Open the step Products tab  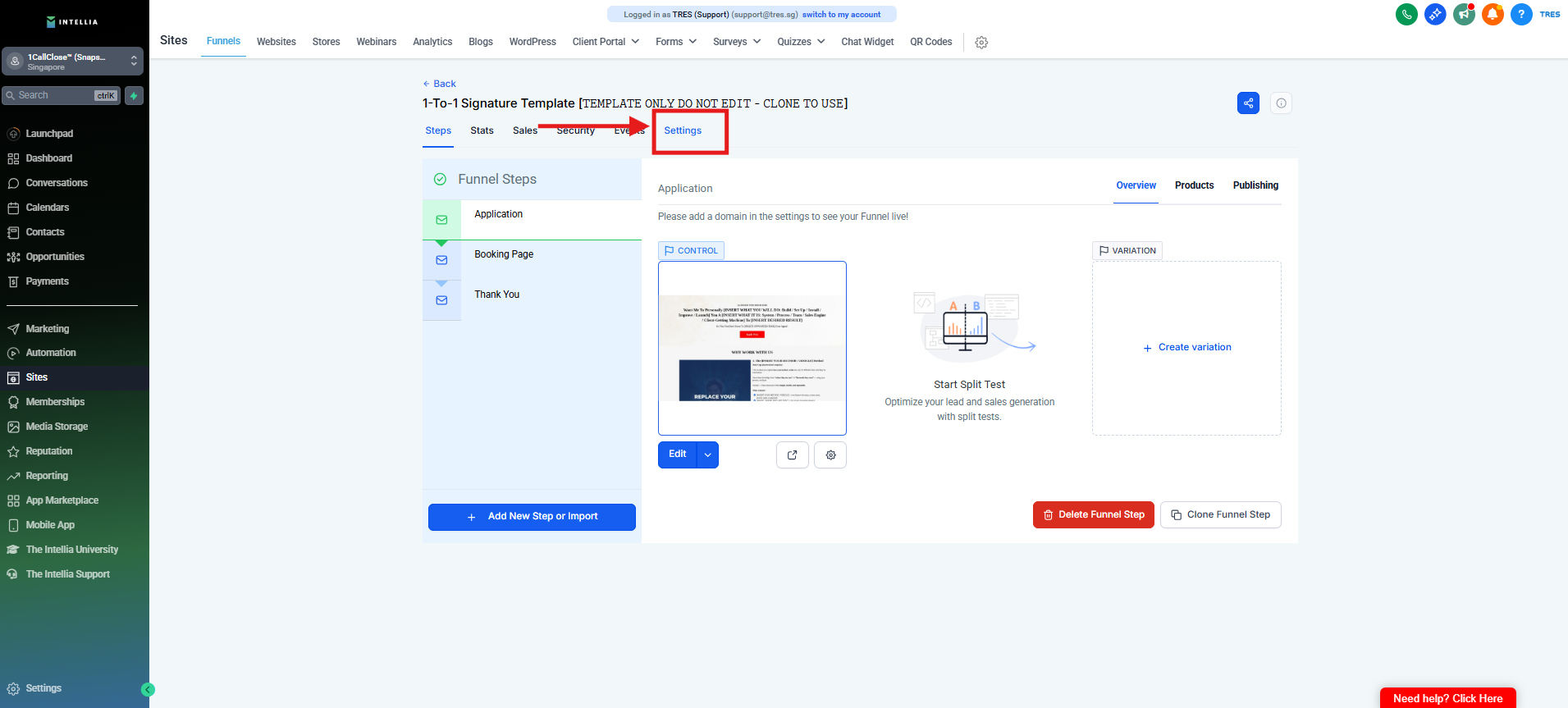pos(1194,185)
